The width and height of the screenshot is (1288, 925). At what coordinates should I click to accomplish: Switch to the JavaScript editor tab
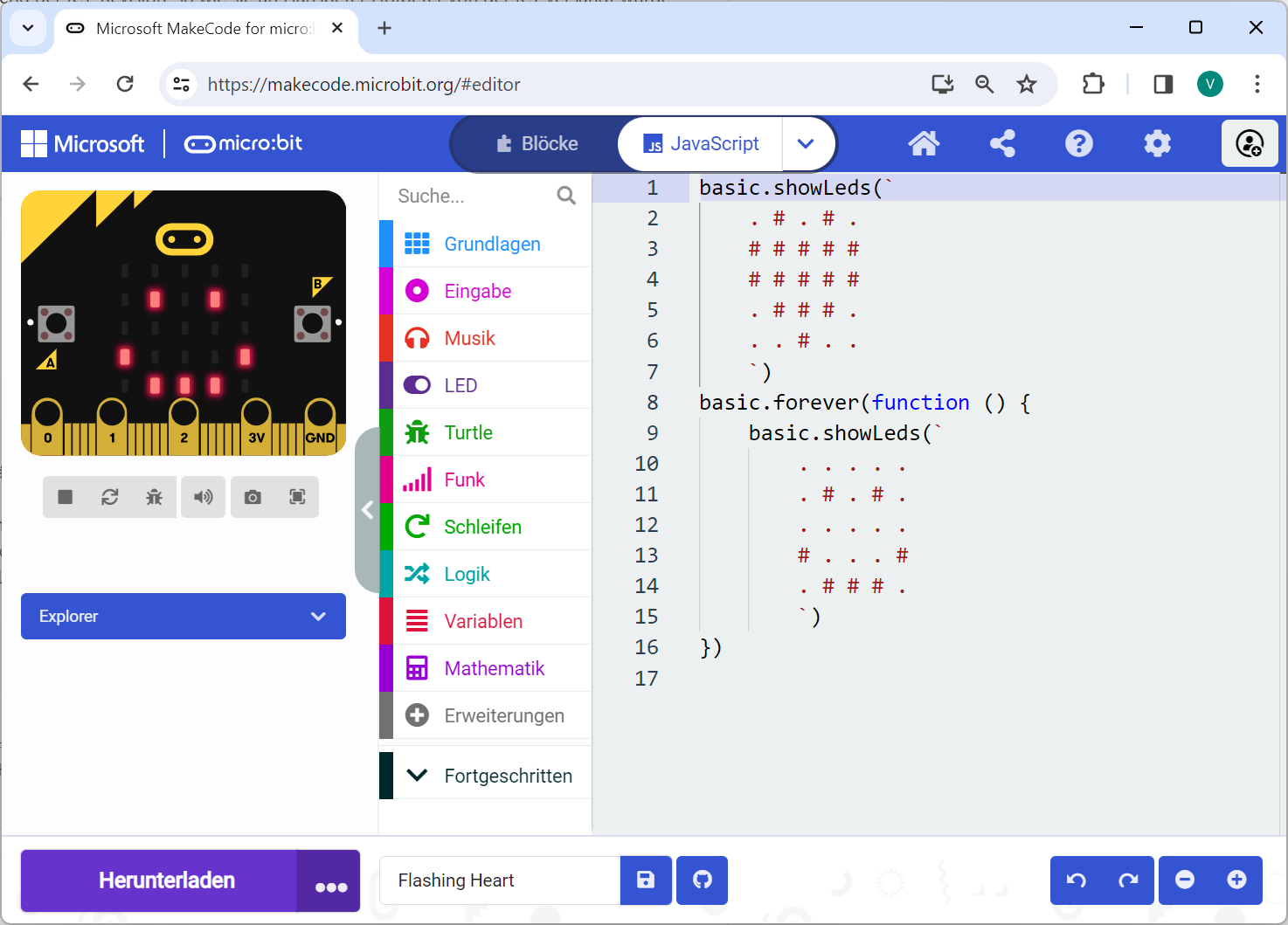pyautogui.click(x=701, y=143)
